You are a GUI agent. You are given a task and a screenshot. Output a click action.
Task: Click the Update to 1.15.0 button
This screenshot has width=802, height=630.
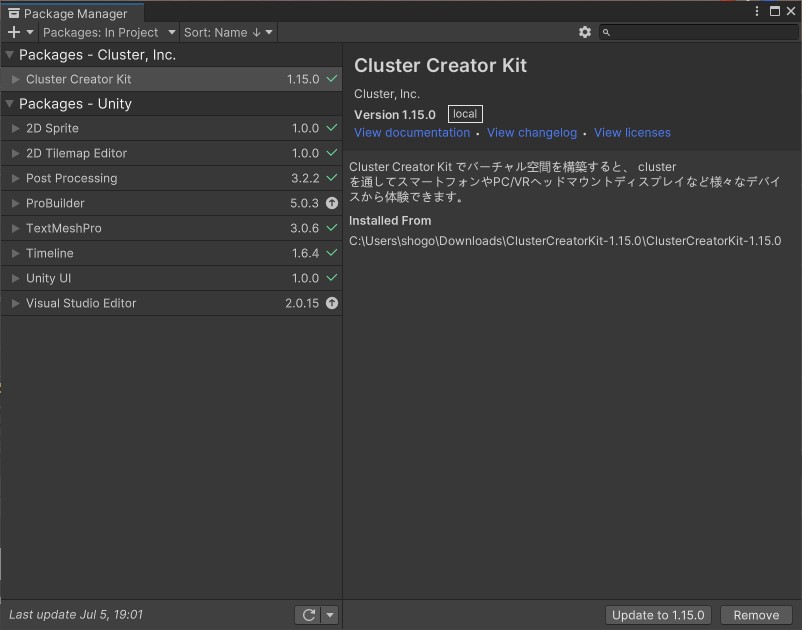[x=658, y=615]
